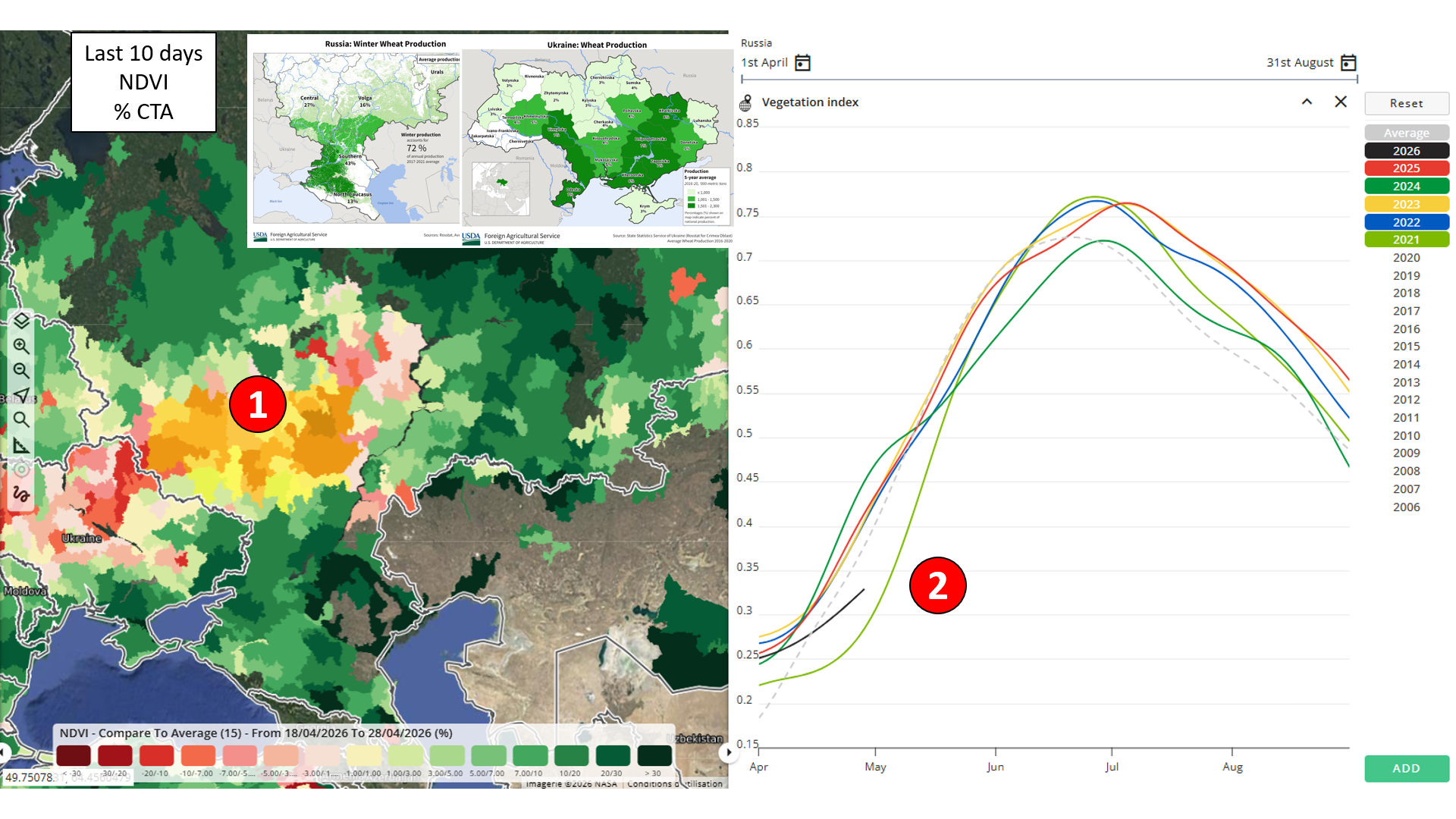
Task: Open the 31st August calendar picker
Action: coord(1348,63)
